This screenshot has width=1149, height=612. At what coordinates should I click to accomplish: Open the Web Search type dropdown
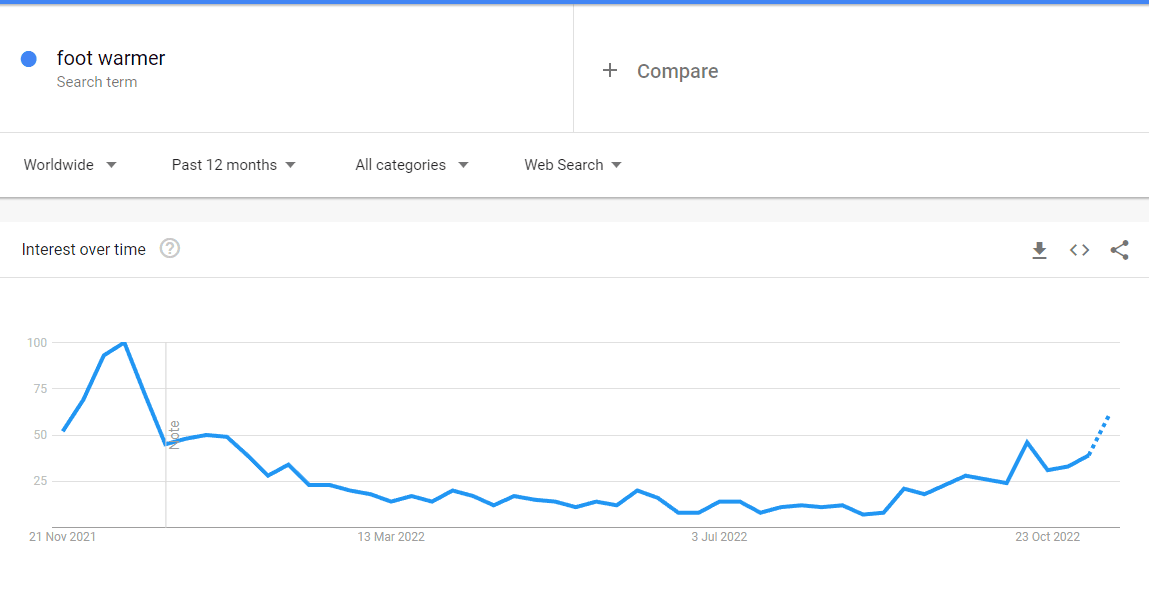tap(572, 165)
